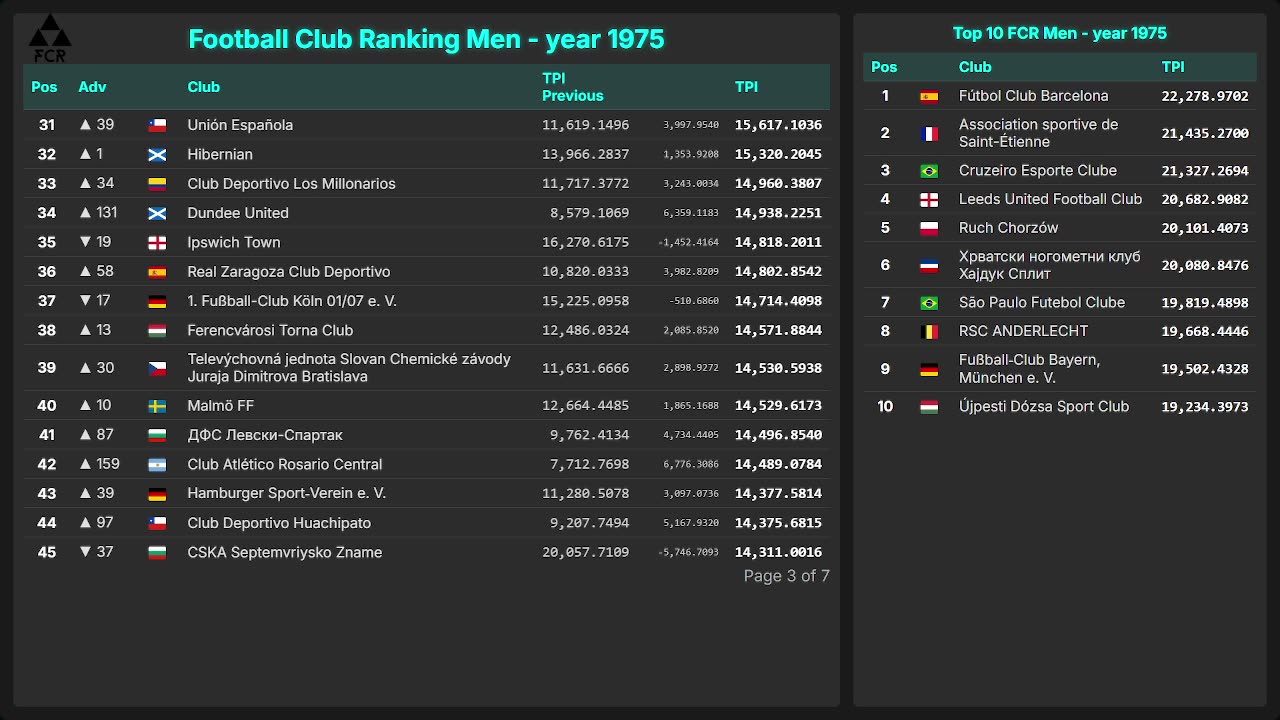This screenshot has width=1280, height=720.
Task: Click the flag beside Хајдук Сплит
Action: [929, 265]
